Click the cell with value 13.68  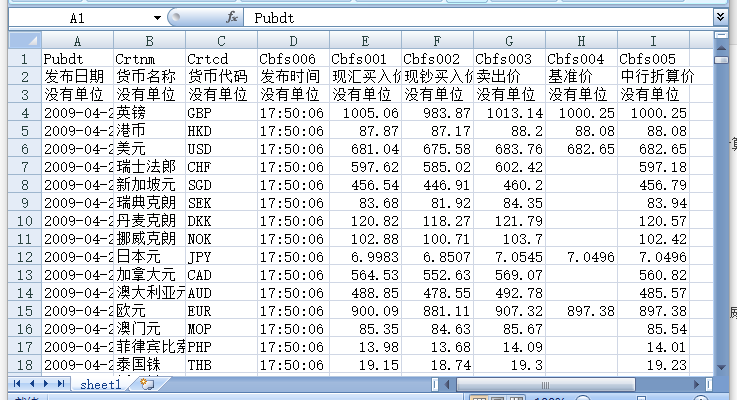(437, 347)
